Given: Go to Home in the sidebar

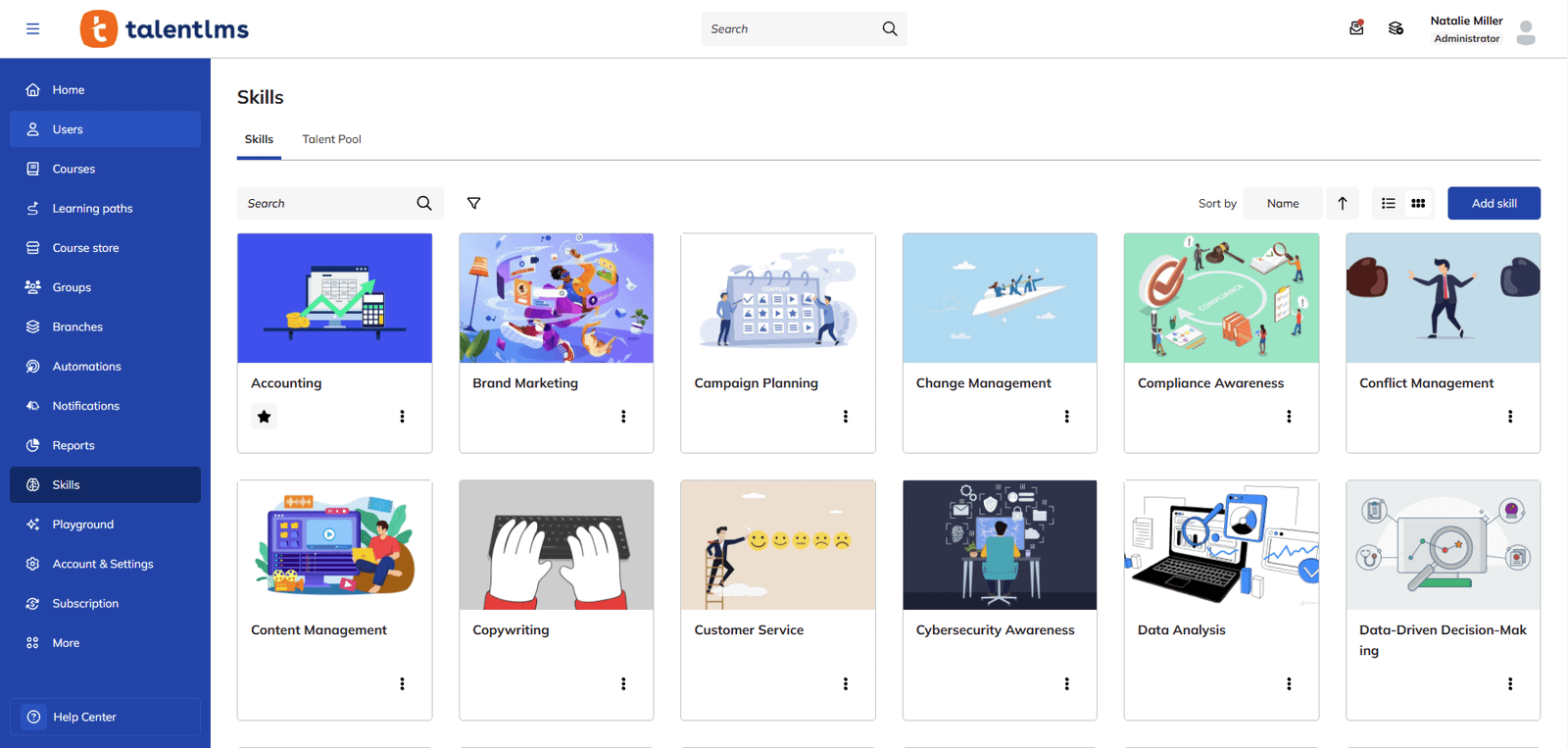Looking at the screenshot, I should pyautogui.click(x=105, y=89).
